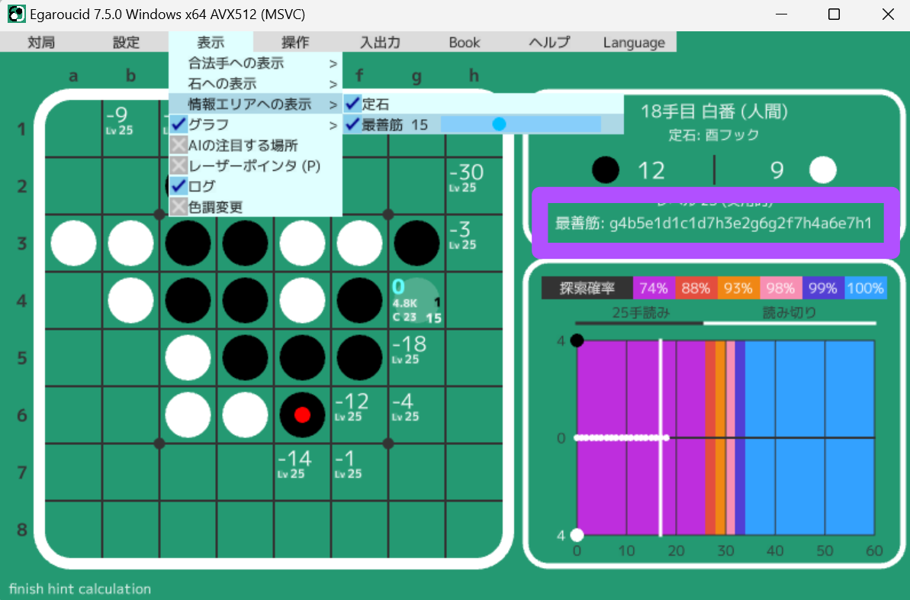Screen dimensions: 910x600
Task: Click the Egaroucid app icon in title bar
Action: (x=17, y=14)
